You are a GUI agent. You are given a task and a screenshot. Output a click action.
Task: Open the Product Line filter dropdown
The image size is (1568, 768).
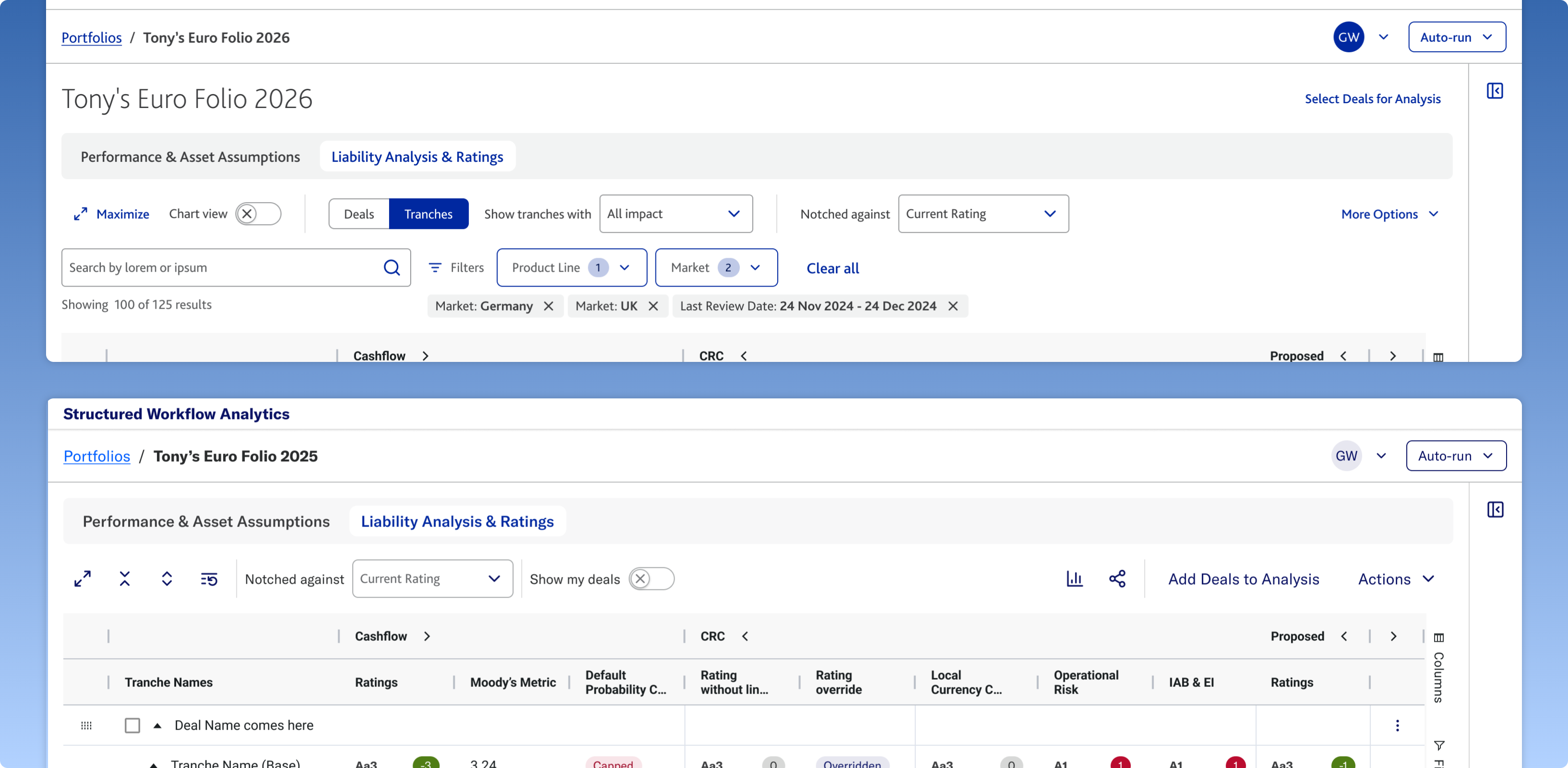click(571, 267)
